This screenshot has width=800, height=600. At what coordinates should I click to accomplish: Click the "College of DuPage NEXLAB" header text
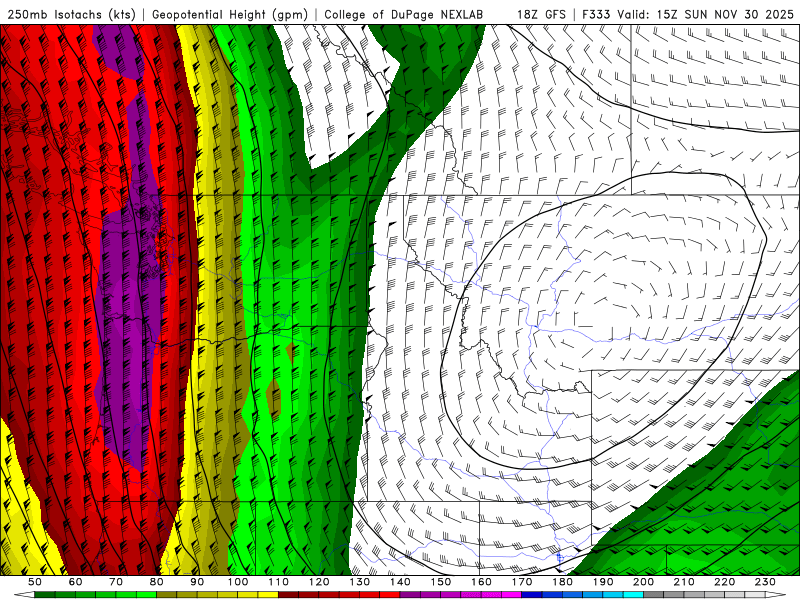coord(404,14)
